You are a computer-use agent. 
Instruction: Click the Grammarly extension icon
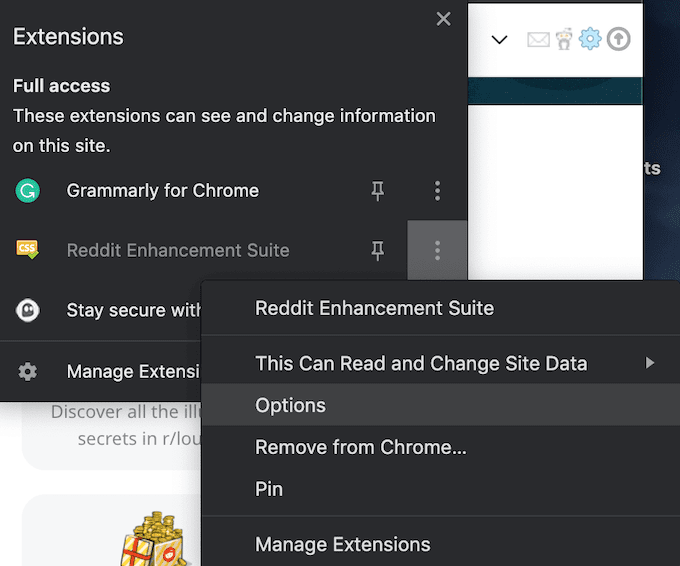28,191
